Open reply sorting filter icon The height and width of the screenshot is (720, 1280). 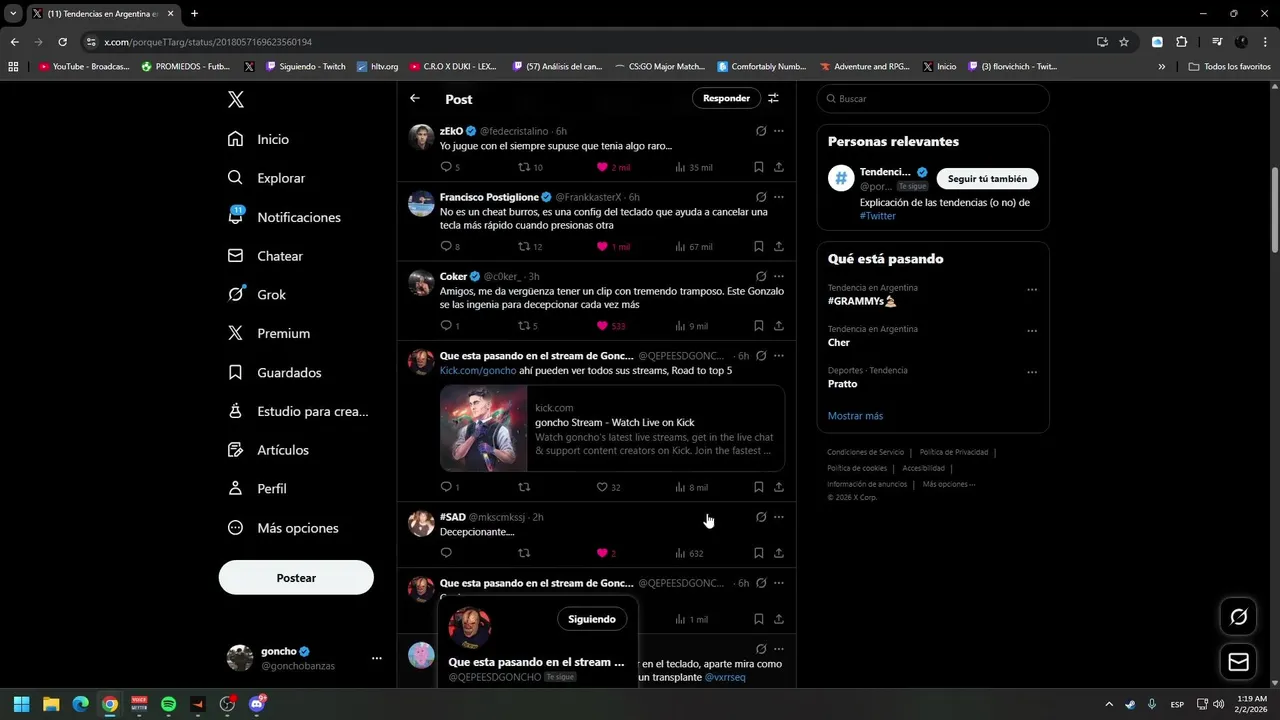(x=773, y=98)
